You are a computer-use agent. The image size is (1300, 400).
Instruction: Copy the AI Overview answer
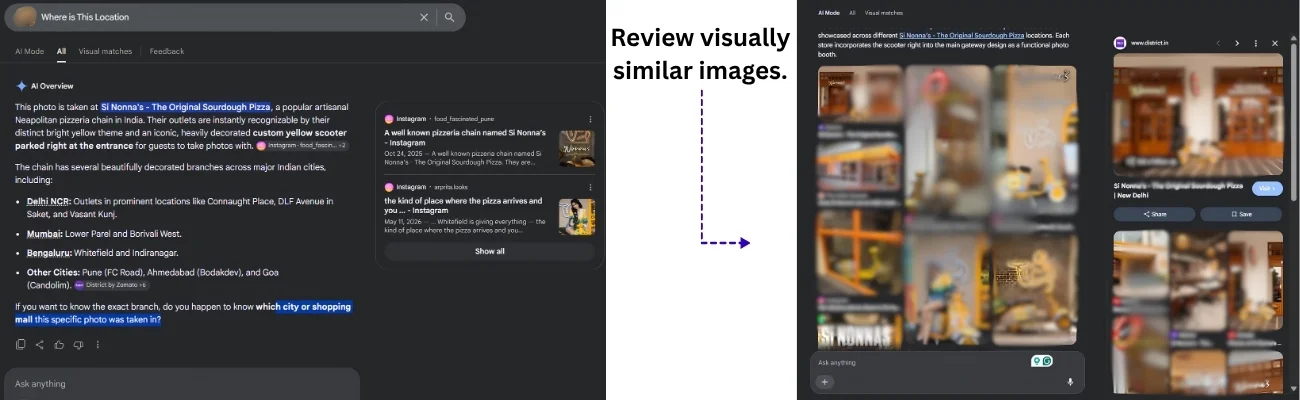coord(21,345)
